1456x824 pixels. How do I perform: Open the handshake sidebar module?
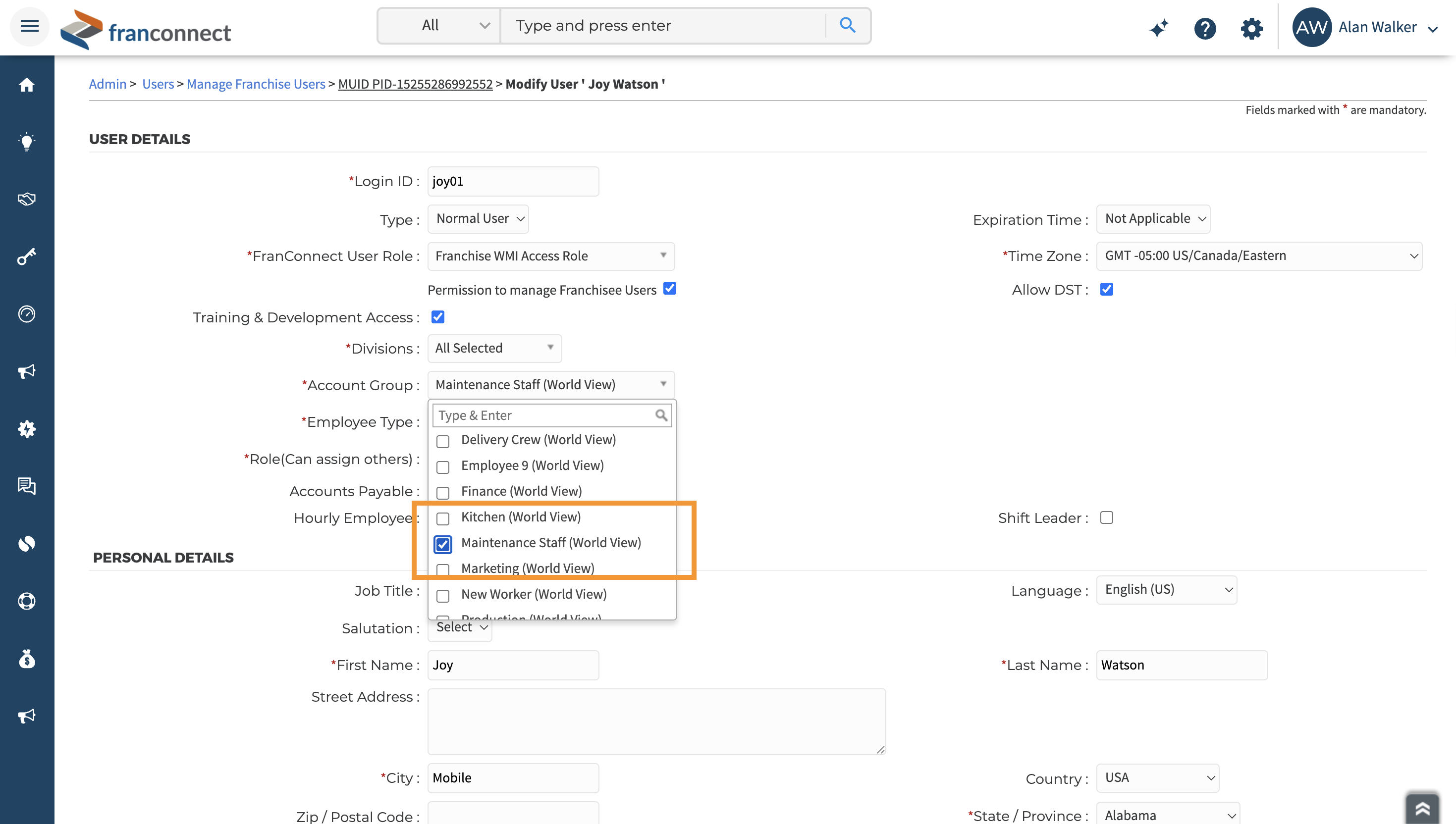(27, 199)
